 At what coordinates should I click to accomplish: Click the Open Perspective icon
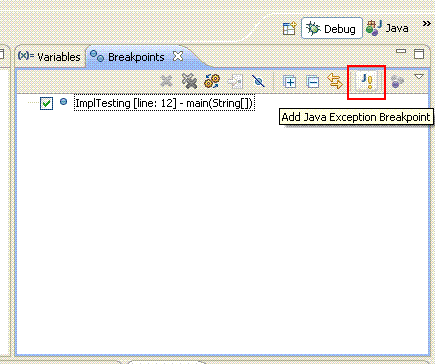point(289,29)
